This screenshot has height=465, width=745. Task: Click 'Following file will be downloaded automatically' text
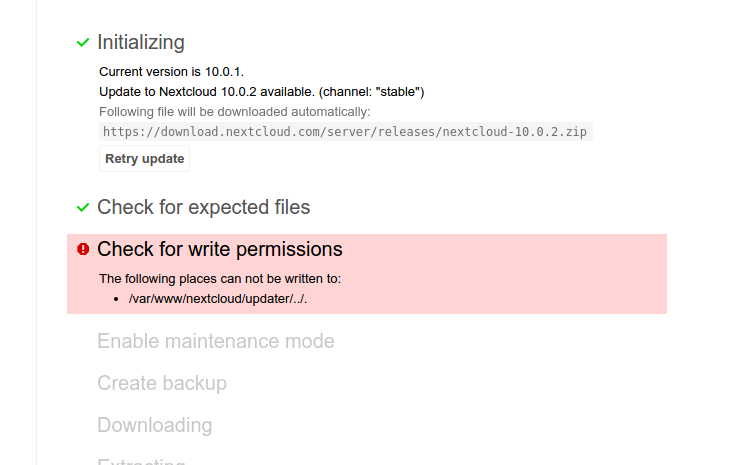[234, 111]
